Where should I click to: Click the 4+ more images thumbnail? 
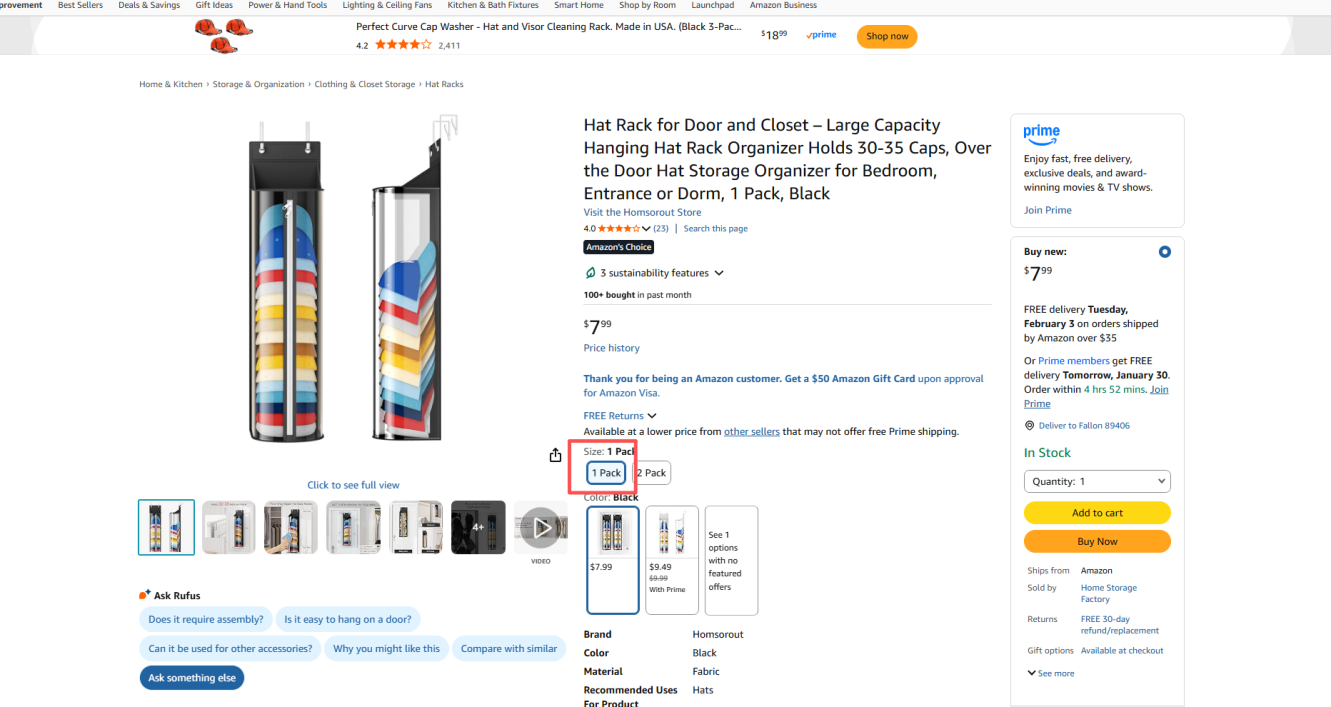(478, 527)
